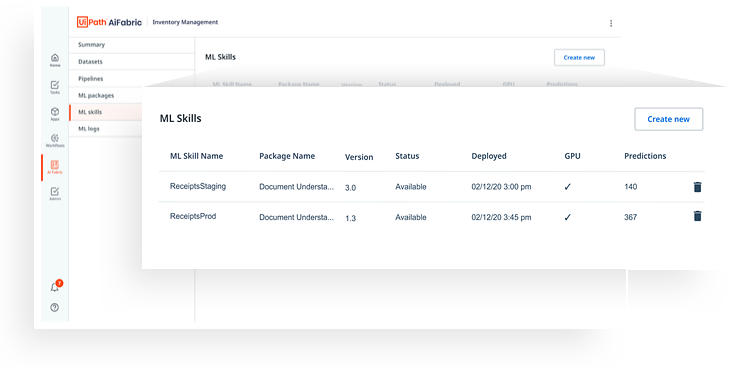This screenshot has width=729, height=369.
Task: Open the three-dot overflow menu
Action: pyautogui.click(x=611, y=23)
